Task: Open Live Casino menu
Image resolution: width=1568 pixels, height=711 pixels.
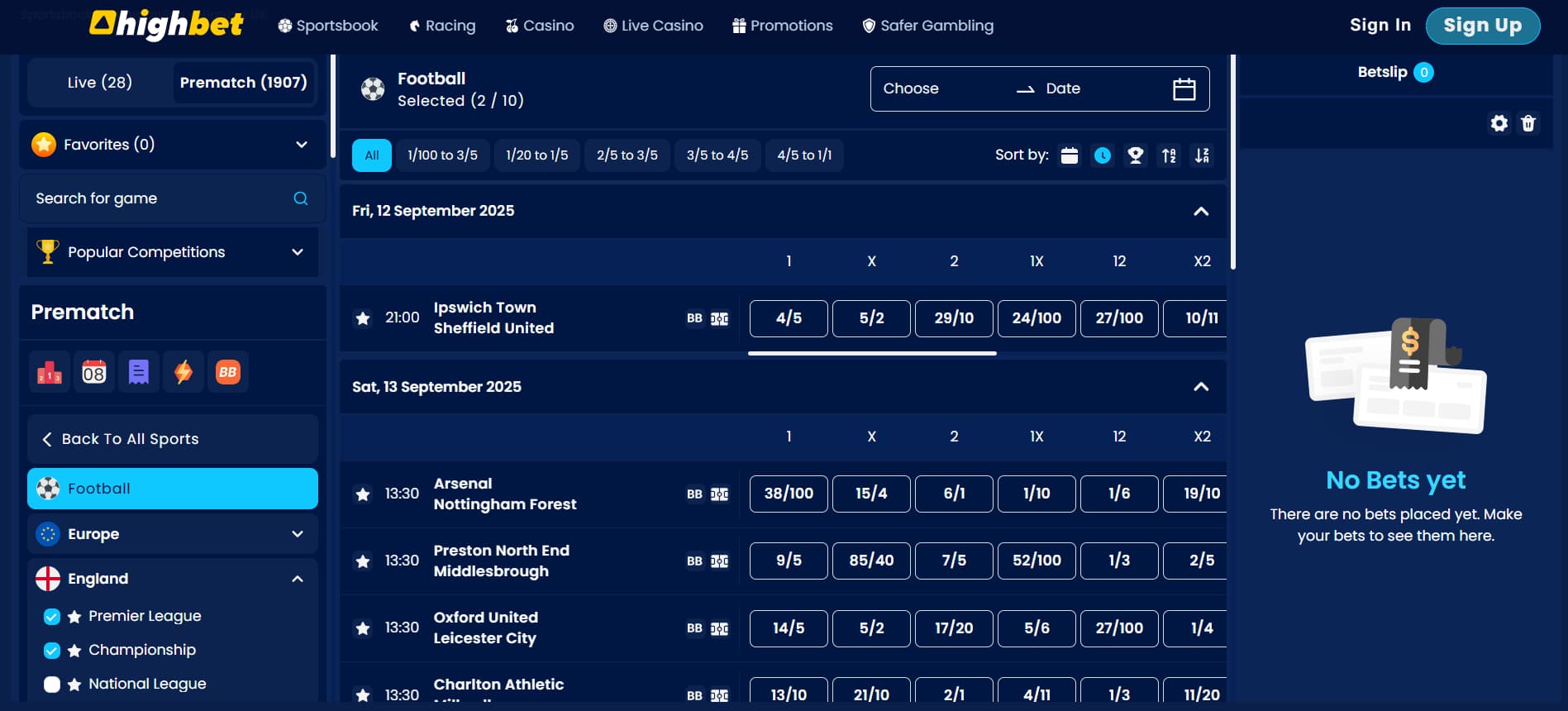Action: click(653, 26)
